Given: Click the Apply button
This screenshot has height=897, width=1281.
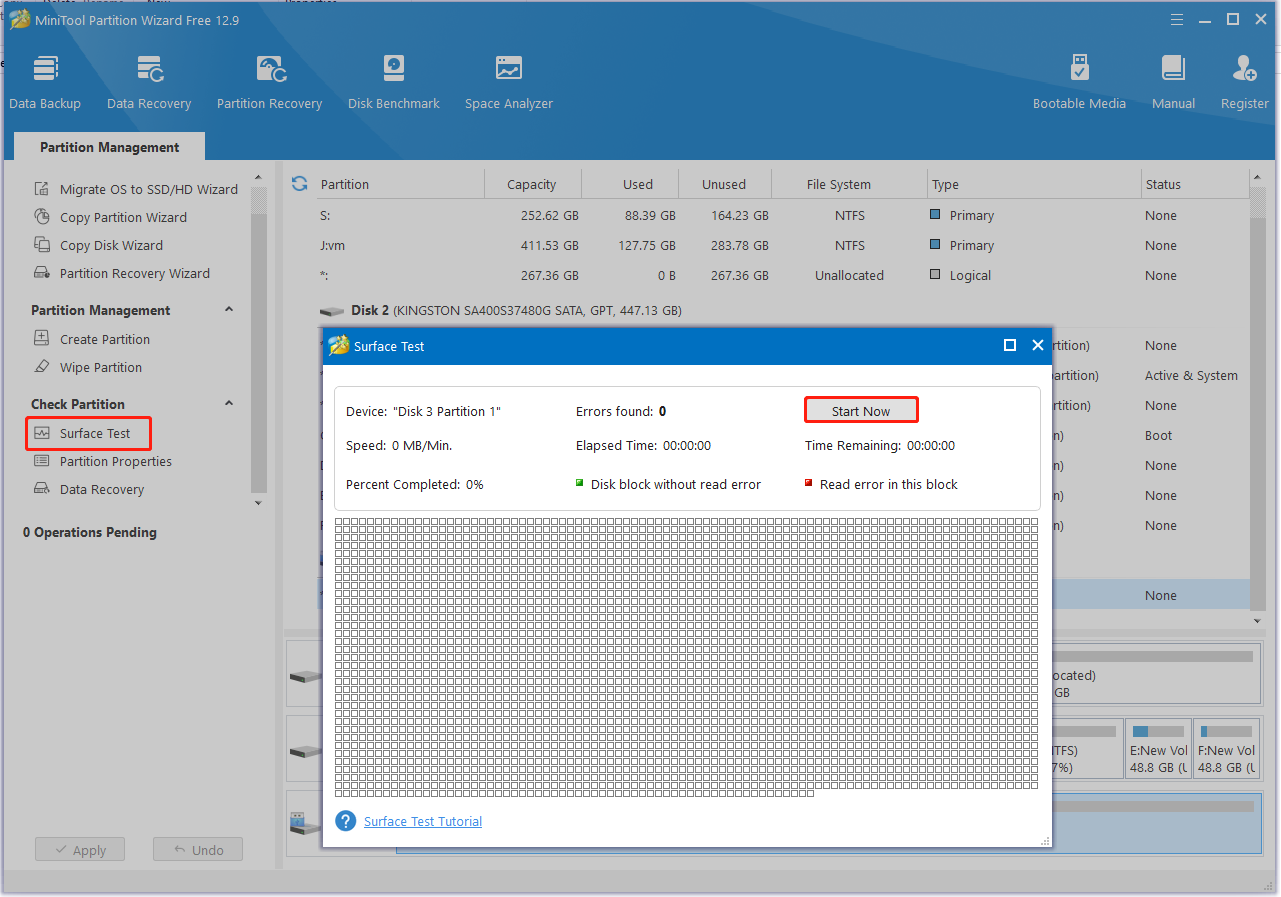Looking at the screenshot, I should [80, 850].
